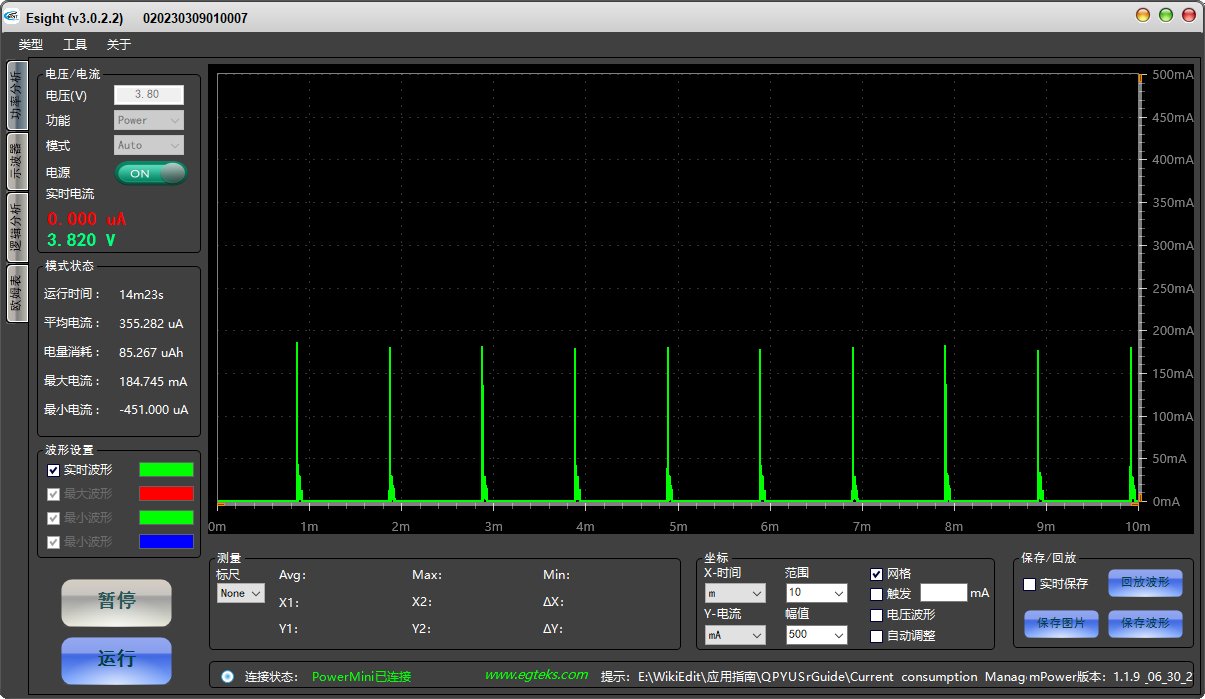Open the X-时间 unit dropdown

[735, 593]
